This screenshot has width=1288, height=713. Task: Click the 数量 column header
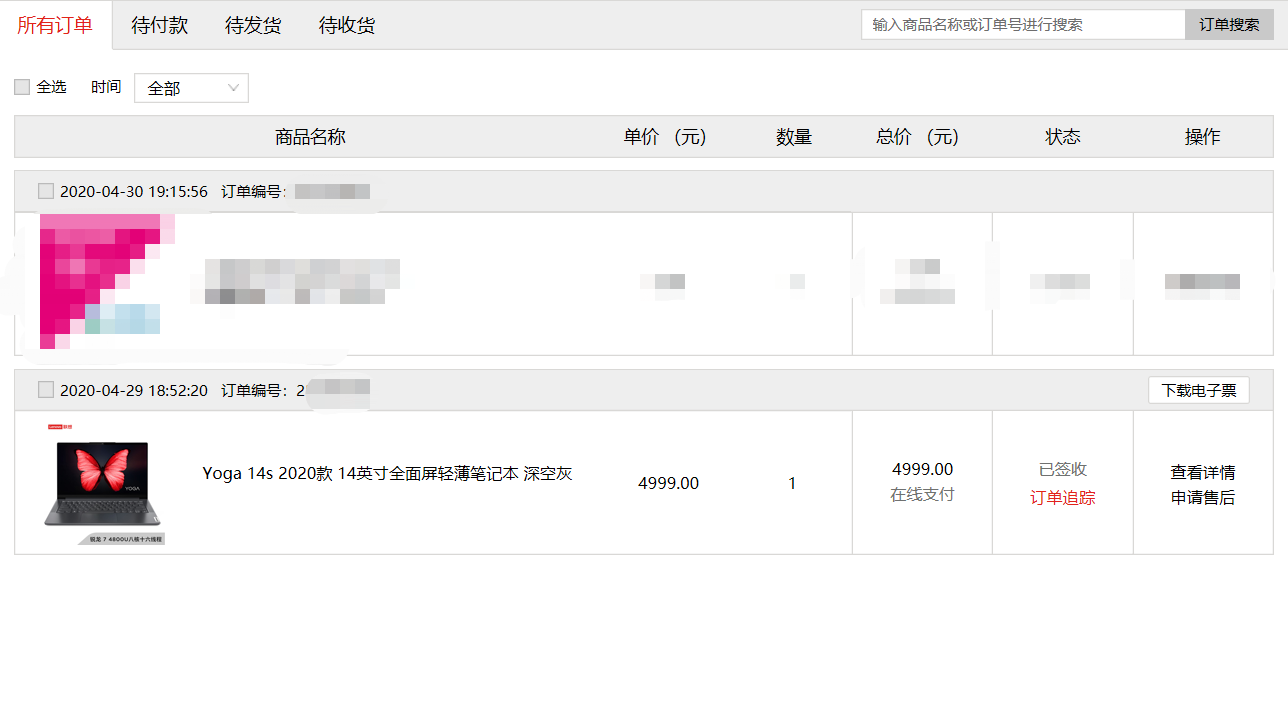point(794,137)
